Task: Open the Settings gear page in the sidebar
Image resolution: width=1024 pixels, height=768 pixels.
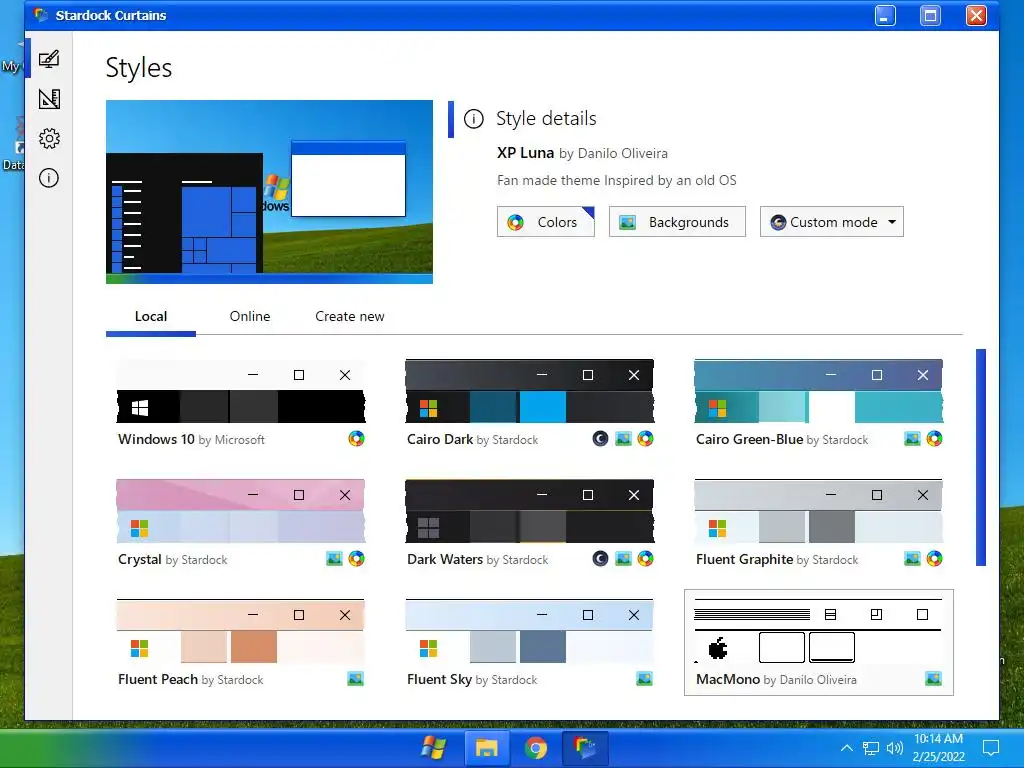Action: (49, 138)
